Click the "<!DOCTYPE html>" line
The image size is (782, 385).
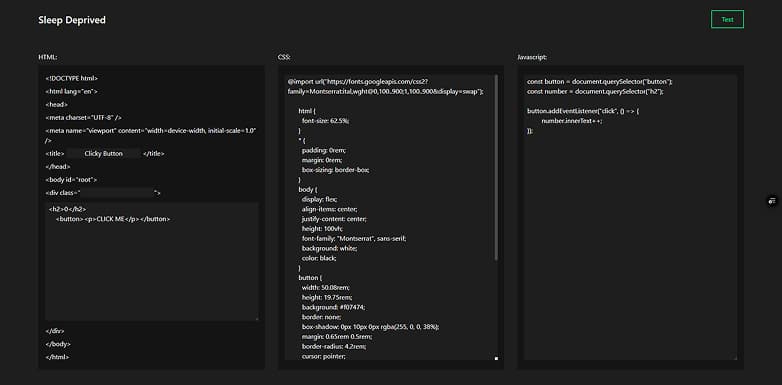[71, 78]
